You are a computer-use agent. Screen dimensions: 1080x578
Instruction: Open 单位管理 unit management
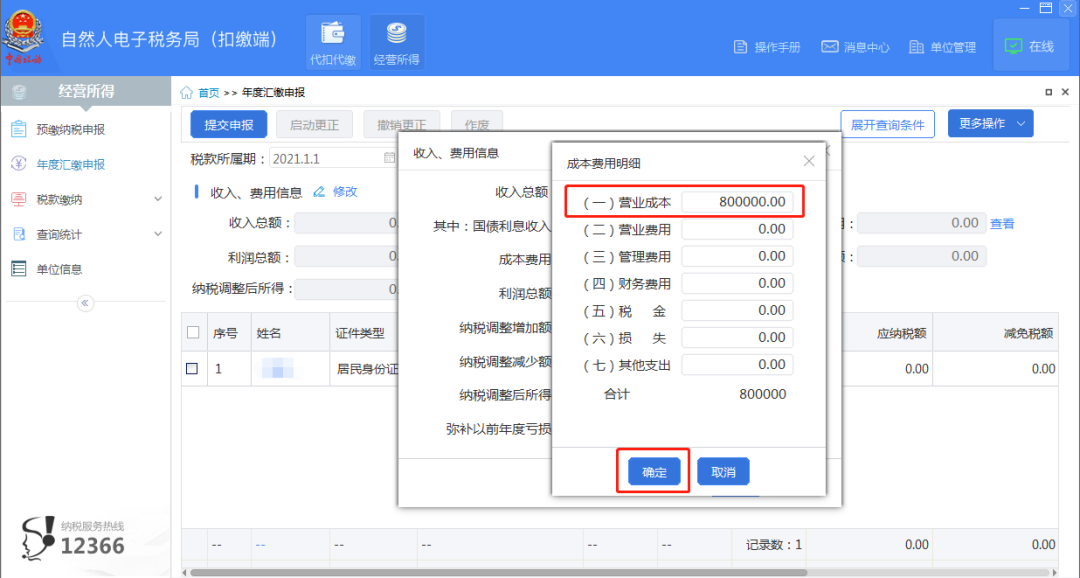[942, 47]
